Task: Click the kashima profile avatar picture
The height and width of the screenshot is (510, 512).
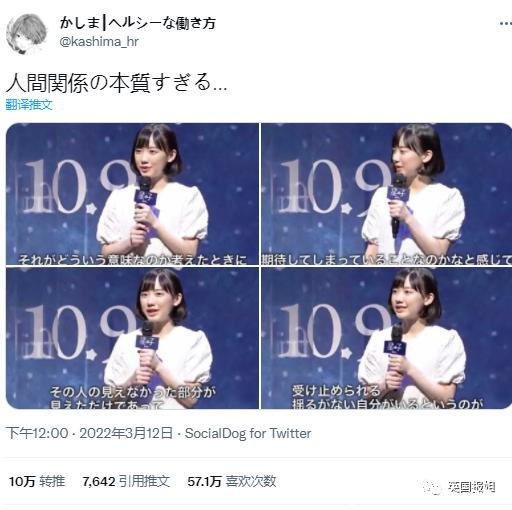Action: pos(27,34)
